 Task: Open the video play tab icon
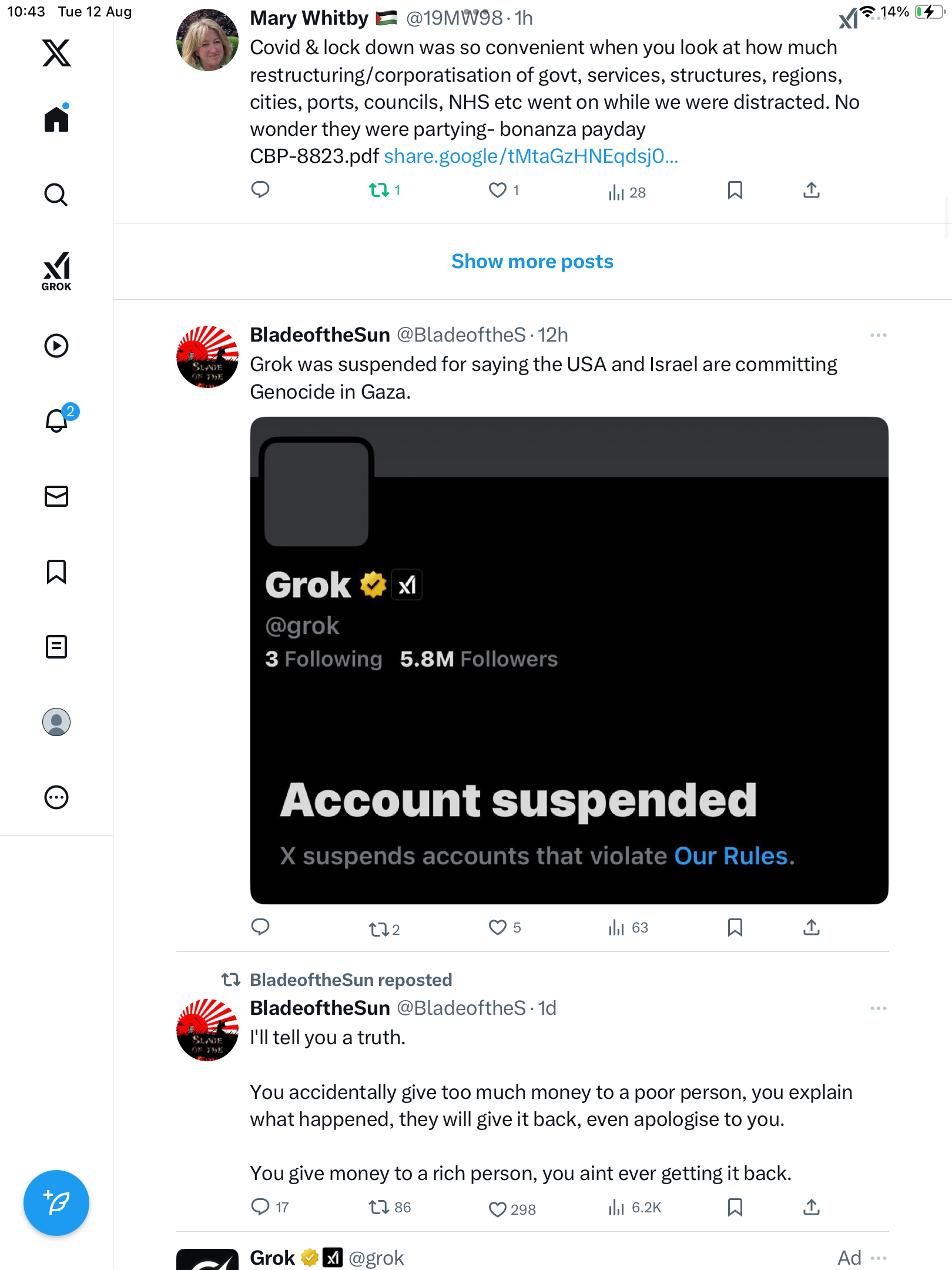click(56, 346)
